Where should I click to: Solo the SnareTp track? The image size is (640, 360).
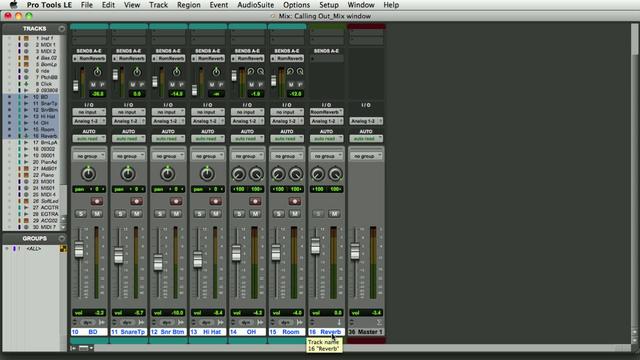120,214
